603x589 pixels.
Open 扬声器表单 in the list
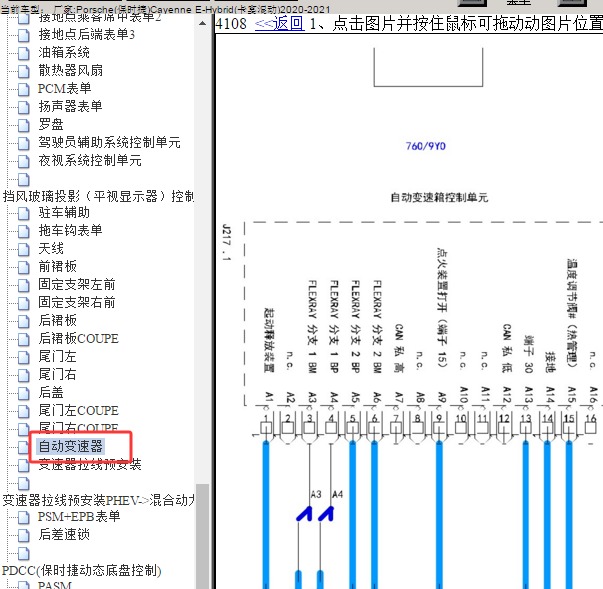[x=70, y=106]
